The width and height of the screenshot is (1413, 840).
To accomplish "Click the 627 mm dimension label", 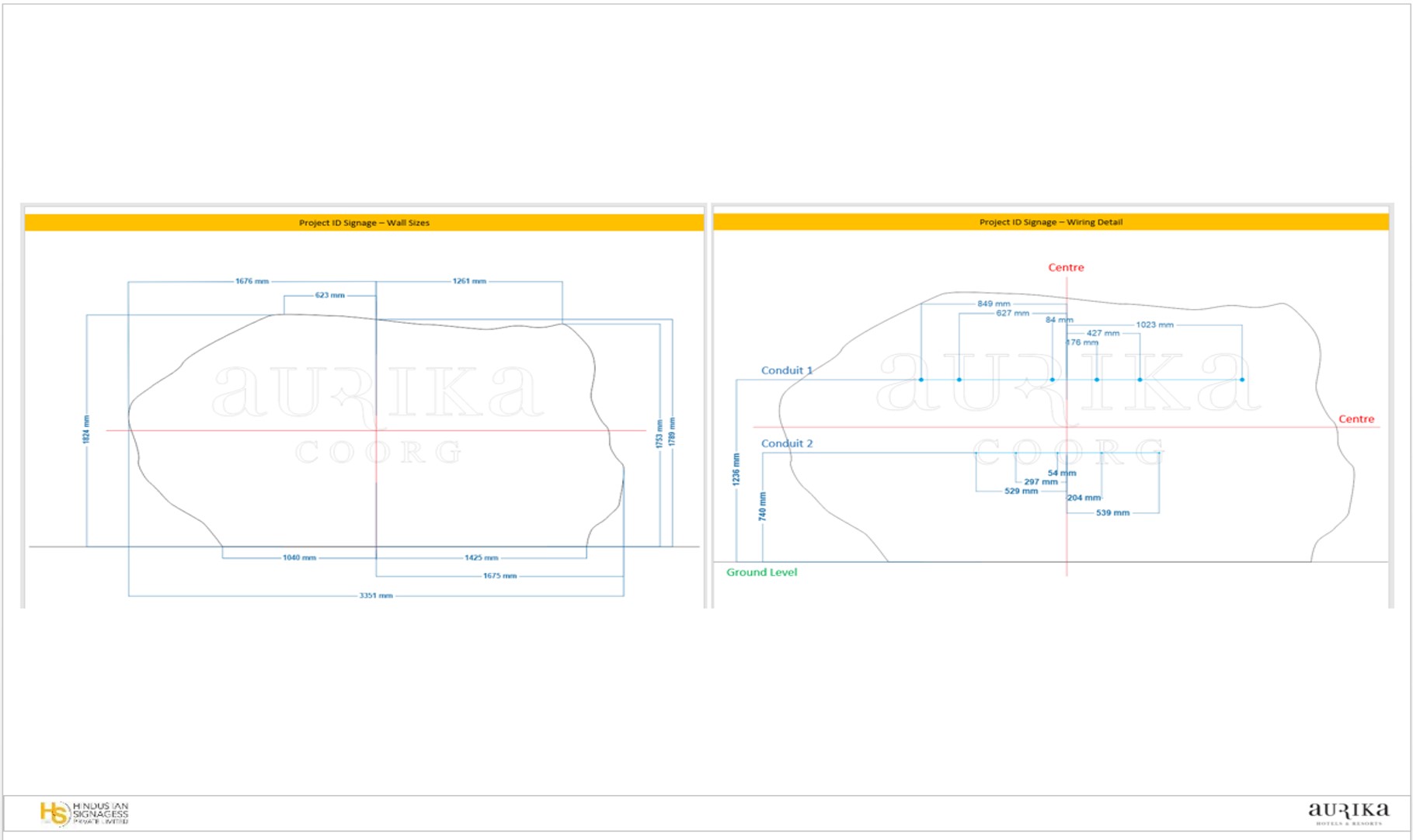I will [x=1012, y=313].
